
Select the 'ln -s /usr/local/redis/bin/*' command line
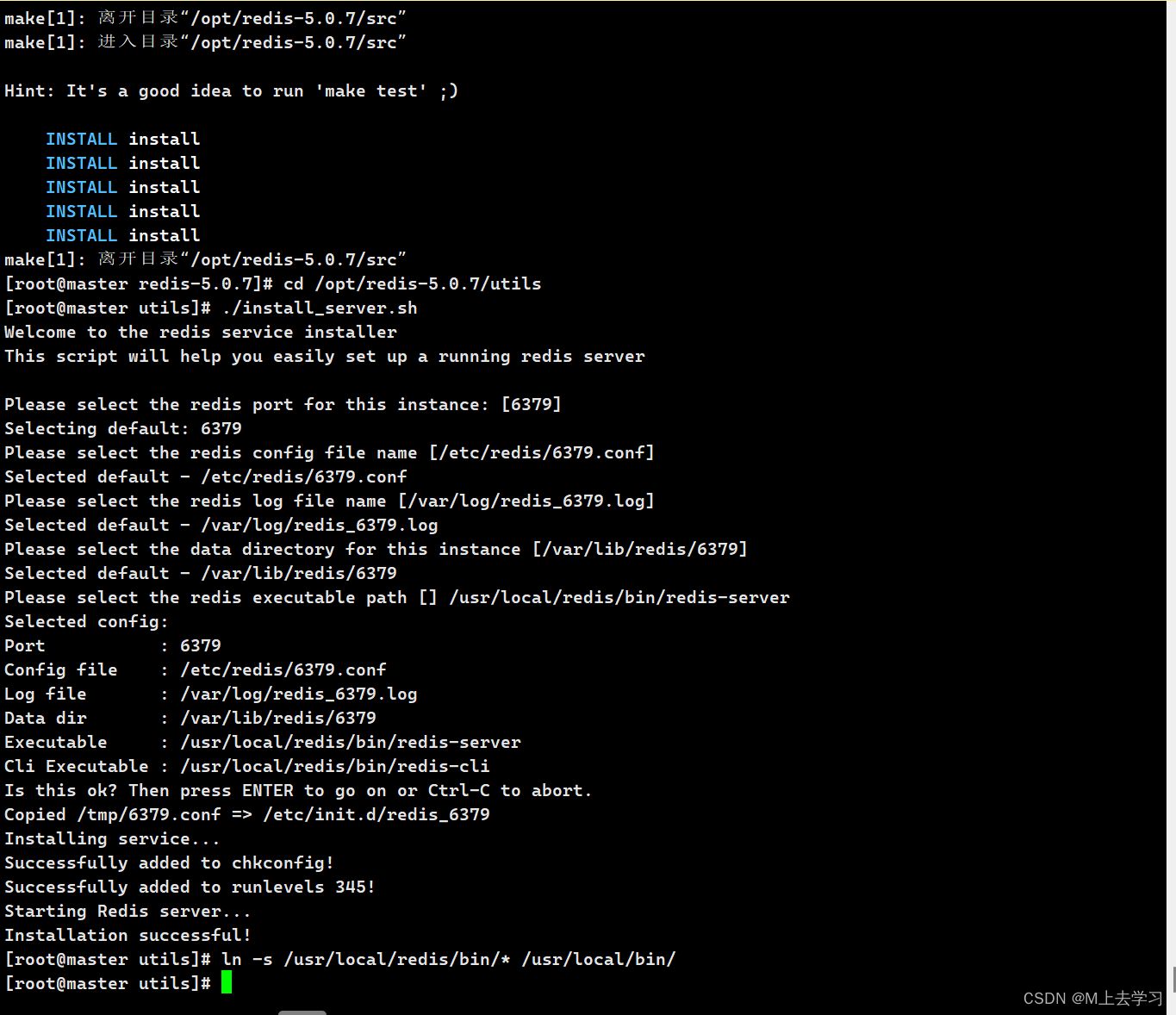(x=340, y=959)
